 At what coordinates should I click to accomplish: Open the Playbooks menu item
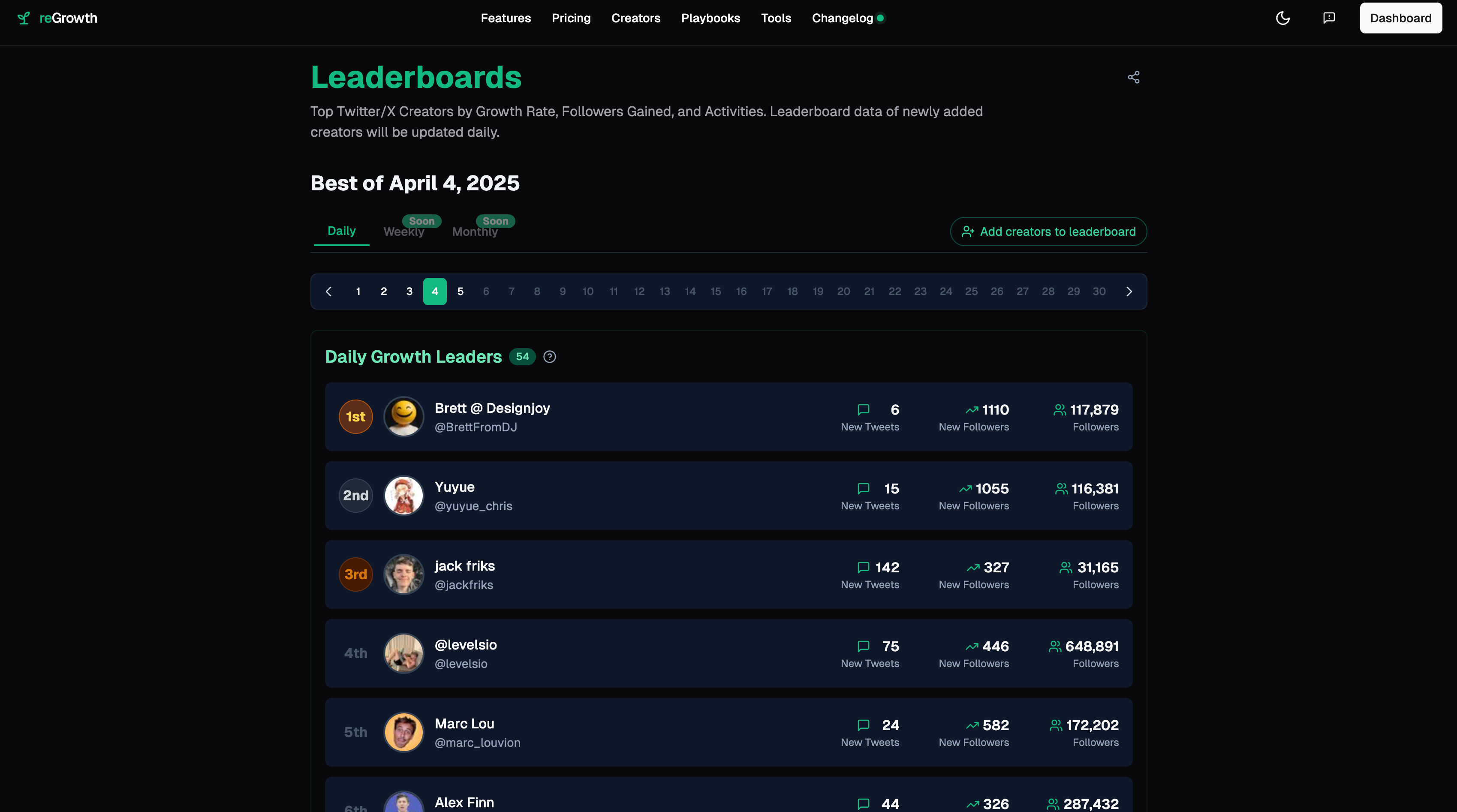point(710,18)
